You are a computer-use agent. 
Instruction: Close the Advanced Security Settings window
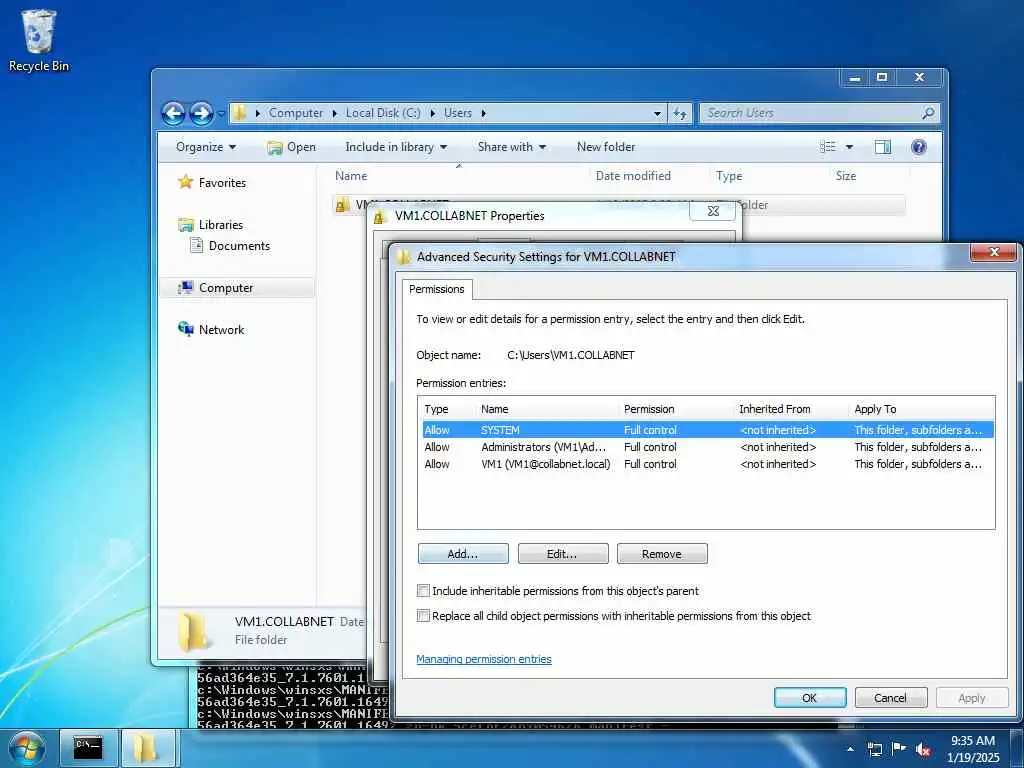point(994,251)
